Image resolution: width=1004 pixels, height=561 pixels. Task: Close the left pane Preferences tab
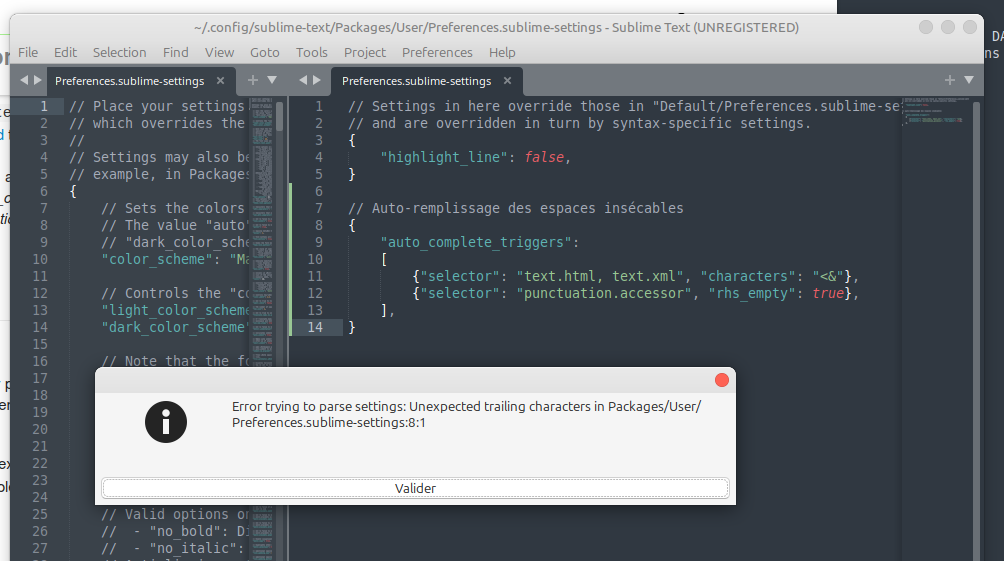click(x=220, y=81)
